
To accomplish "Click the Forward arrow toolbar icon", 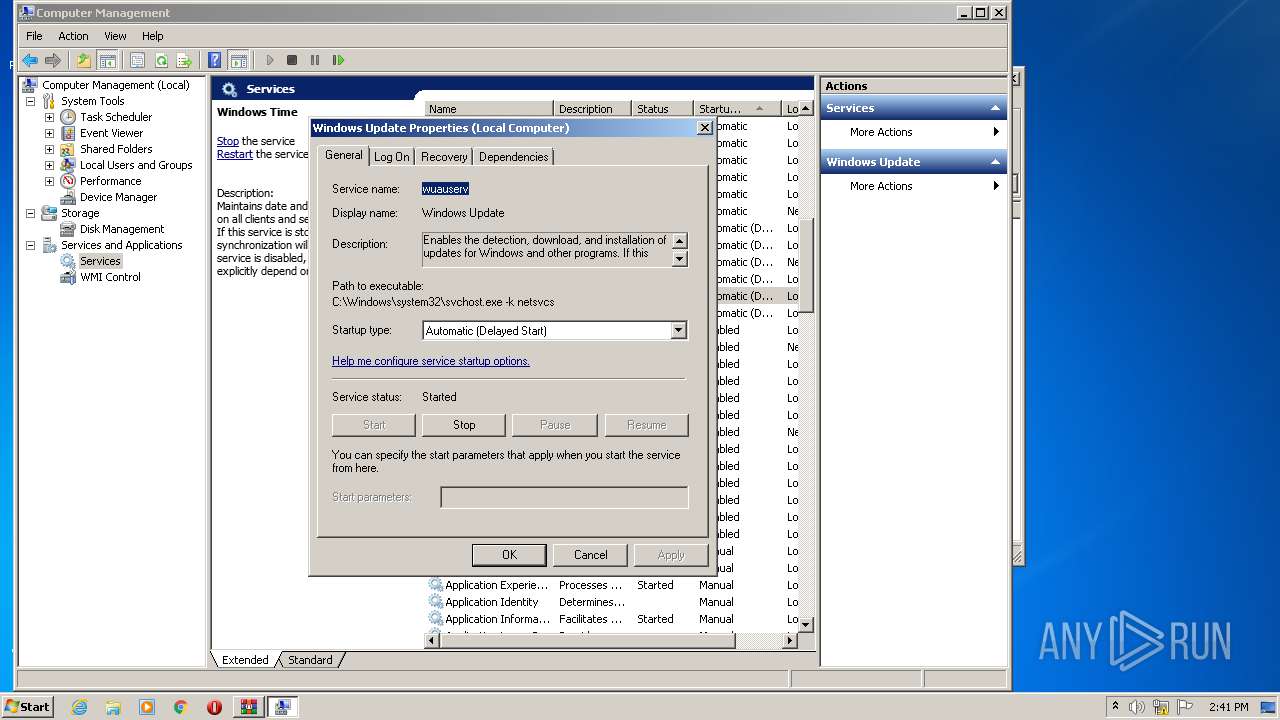I will point(53,60).
